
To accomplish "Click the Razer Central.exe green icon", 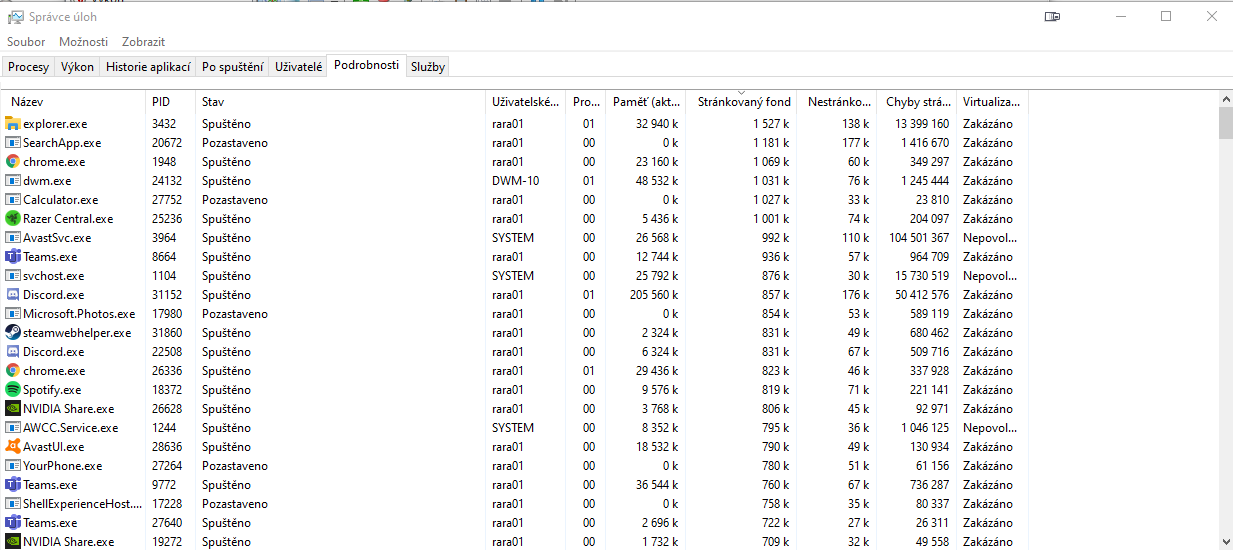I will 13,219.
